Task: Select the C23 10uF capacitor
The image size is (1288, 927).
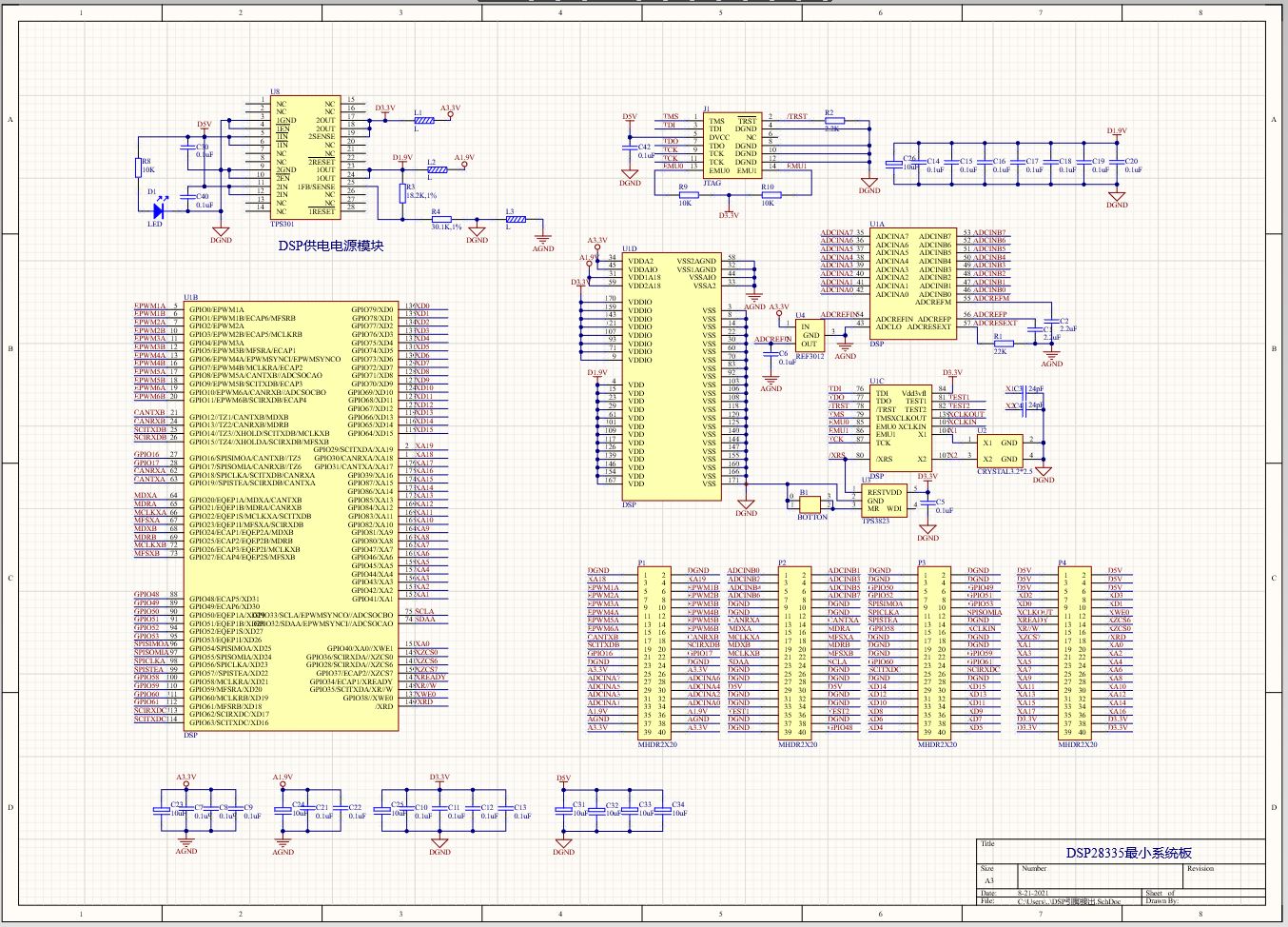Action: tap(163, 809)
